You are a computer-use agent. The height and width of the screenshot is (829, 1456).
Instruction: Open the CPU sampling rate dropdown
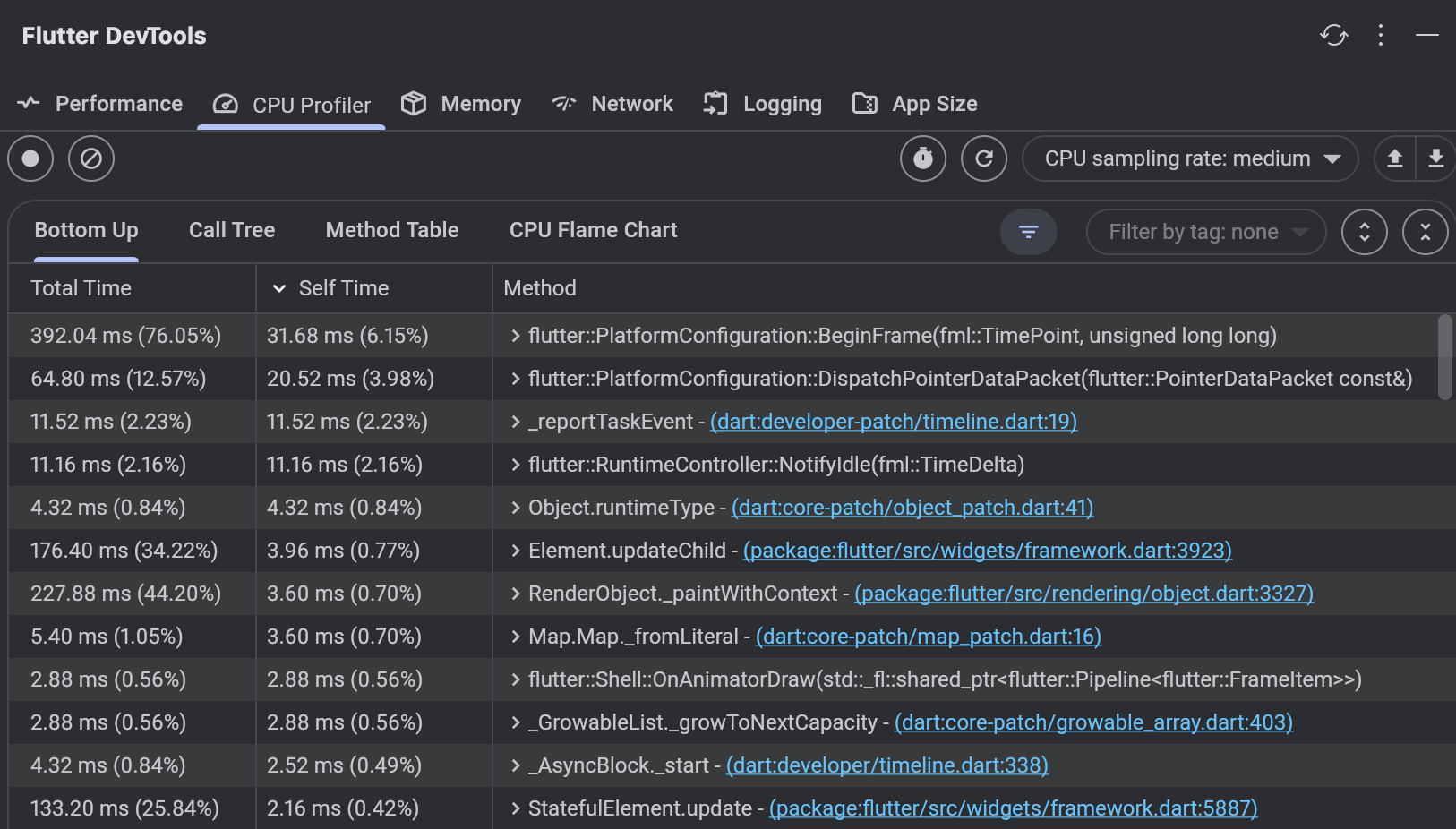click(1190, 158)
